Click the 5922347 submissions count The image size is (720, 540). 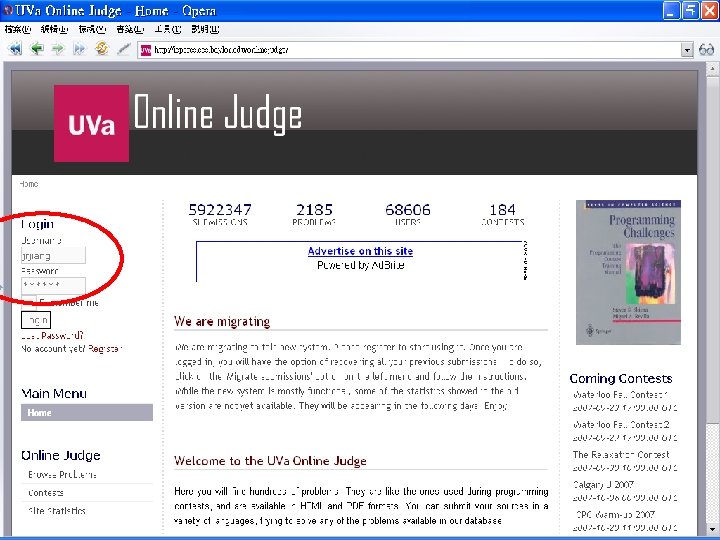pyautogui.click(x=220, y=210)
